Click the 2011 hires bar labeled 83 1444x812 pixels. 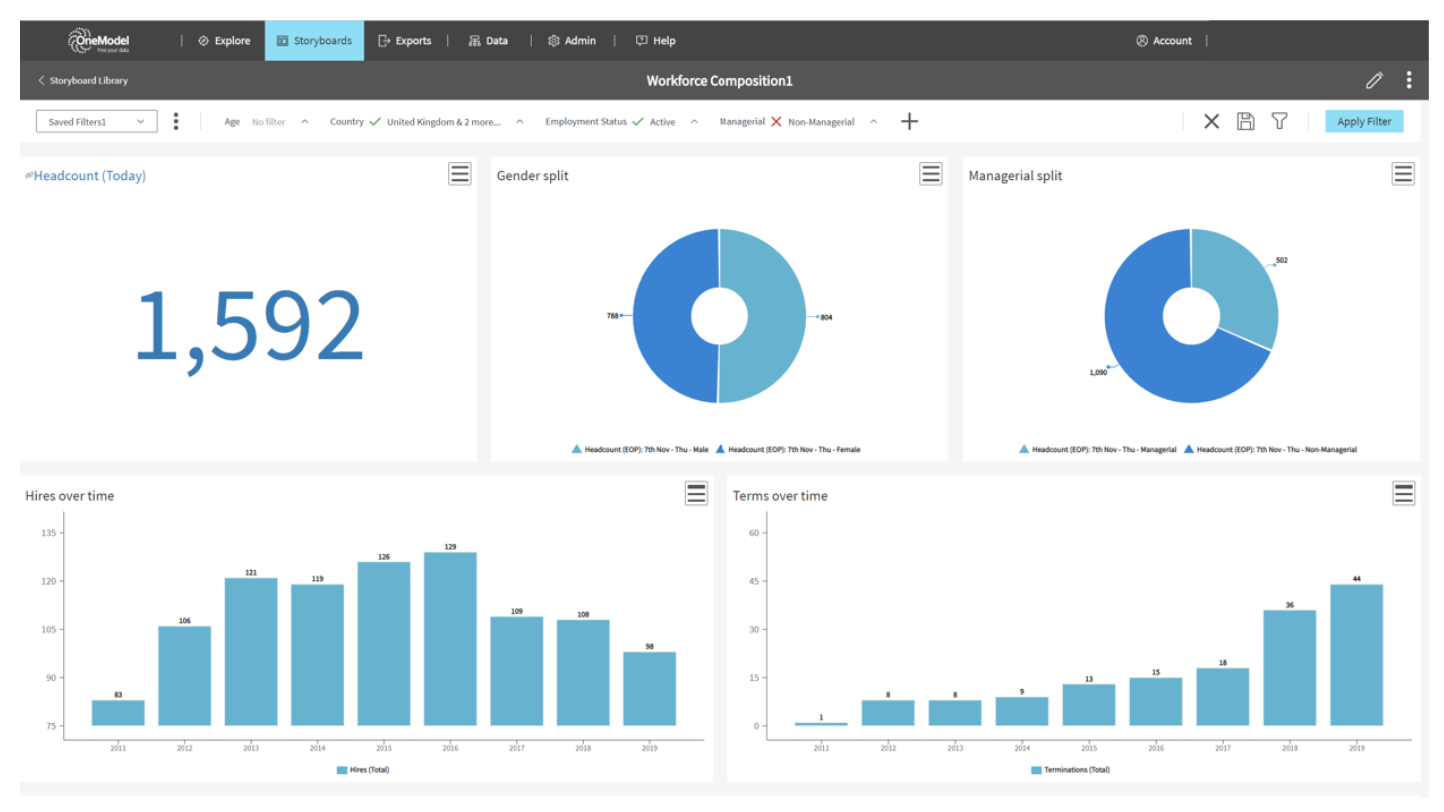118,713
